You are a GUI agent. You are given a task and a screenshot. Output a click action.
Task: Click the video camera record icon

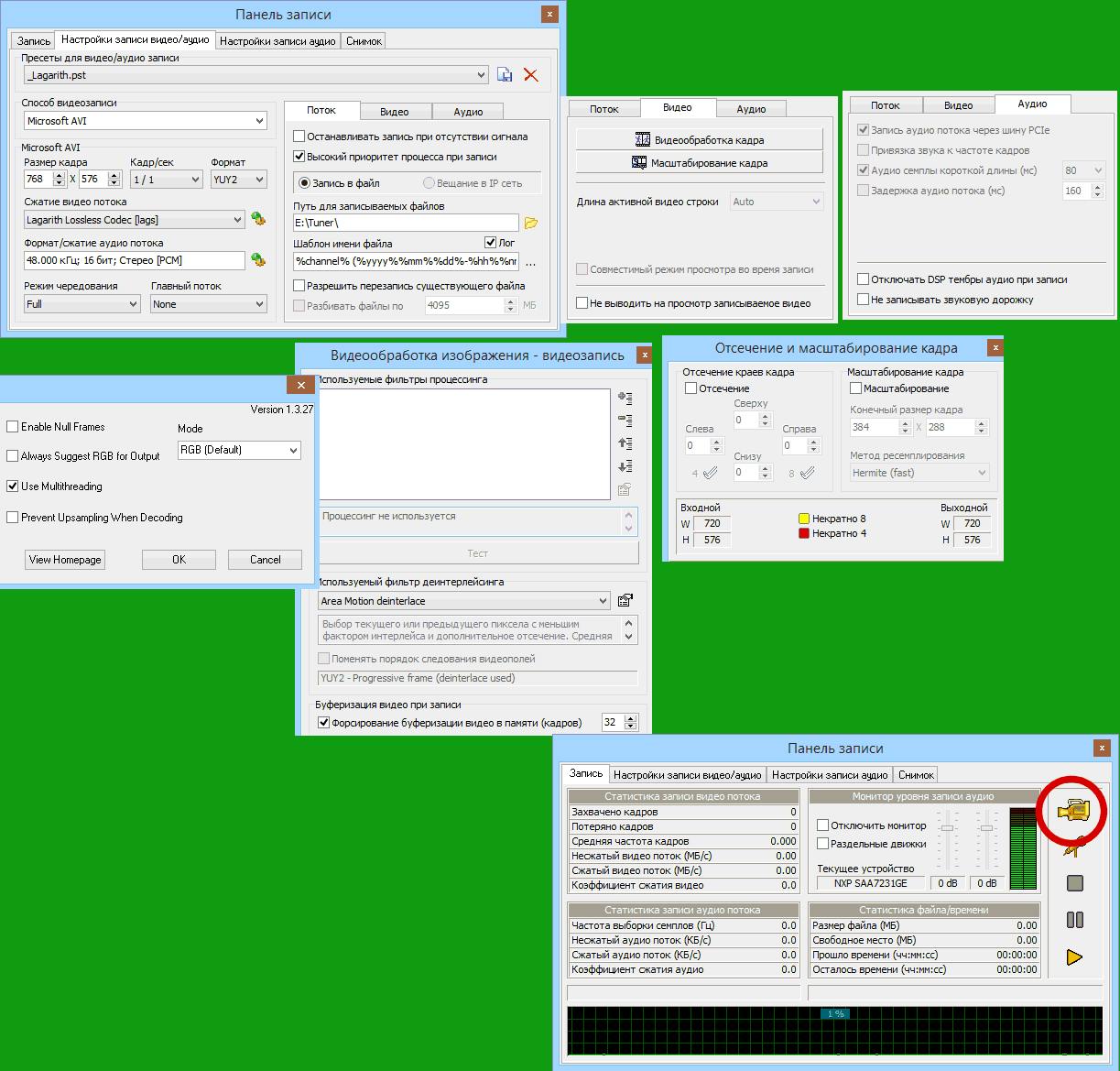[1072, 811]
